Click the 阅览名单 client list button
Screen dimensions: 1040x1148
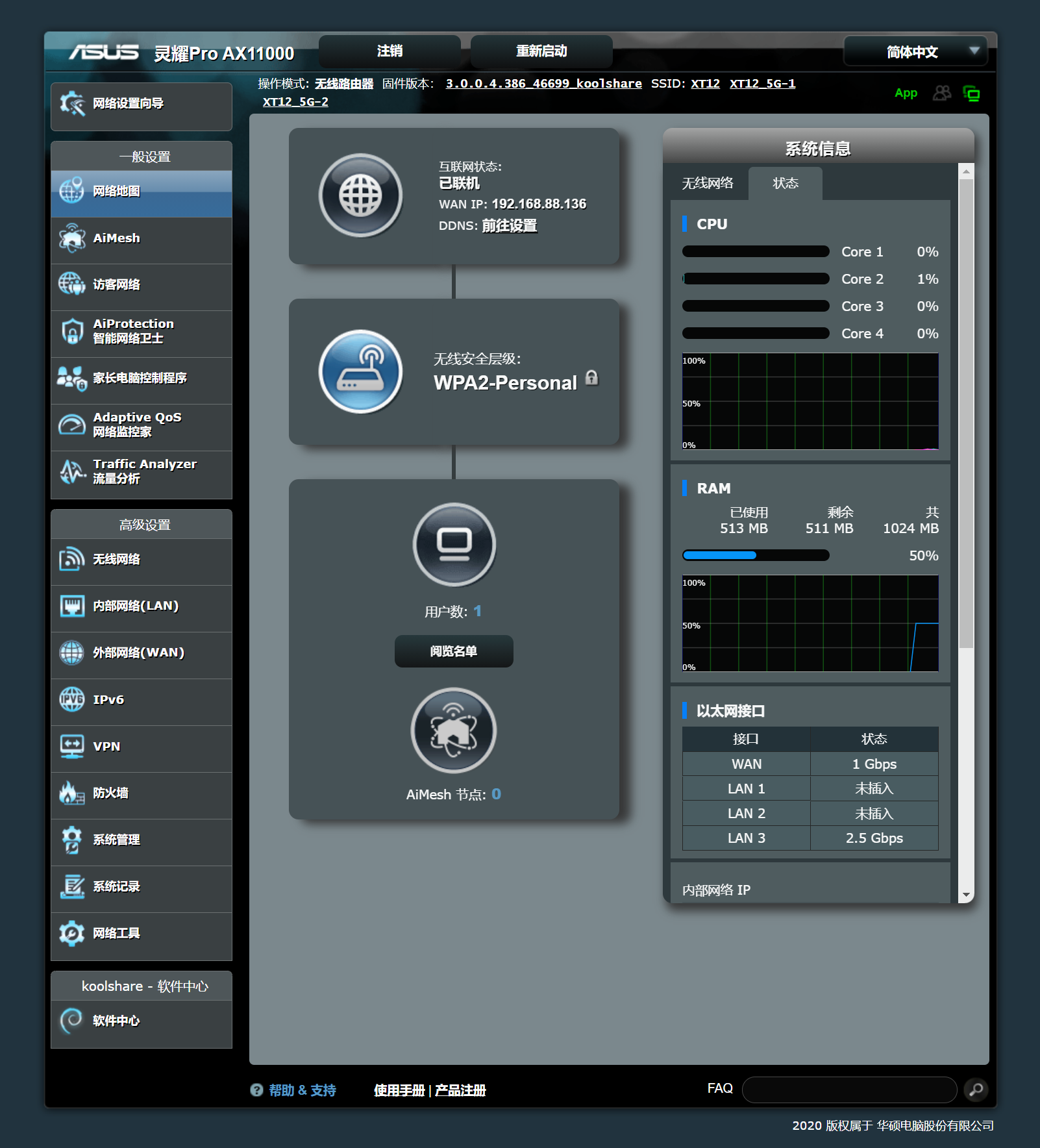coord(454,651)
